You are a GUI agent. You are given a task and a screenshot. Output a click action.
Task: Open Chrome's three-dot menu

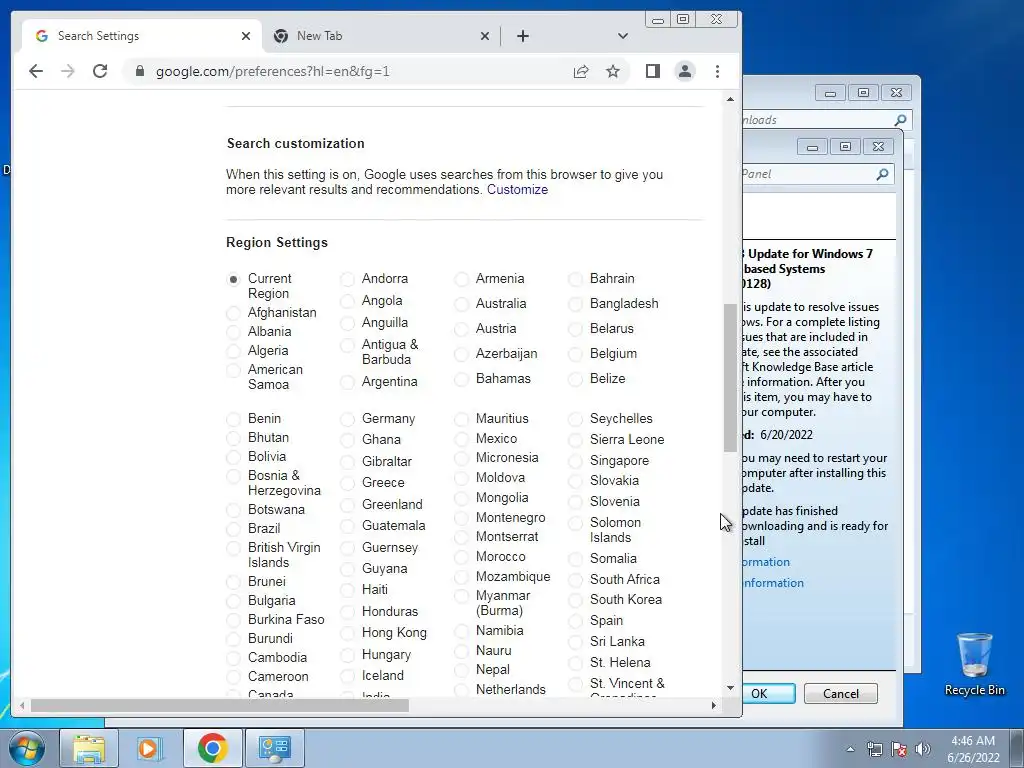pyautogui.click(x=717, y=71)
